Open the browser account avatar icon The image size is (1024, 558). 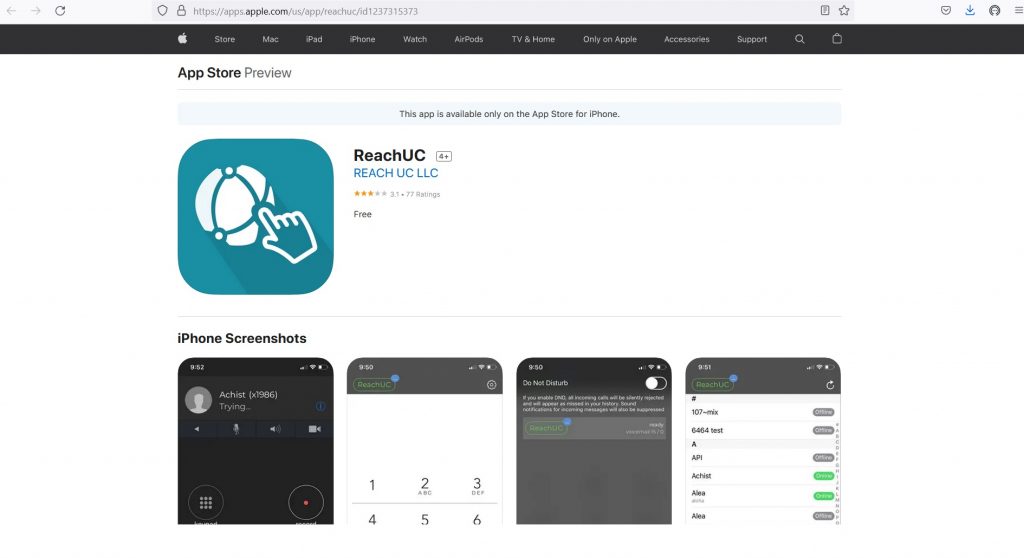pos(994,10)
